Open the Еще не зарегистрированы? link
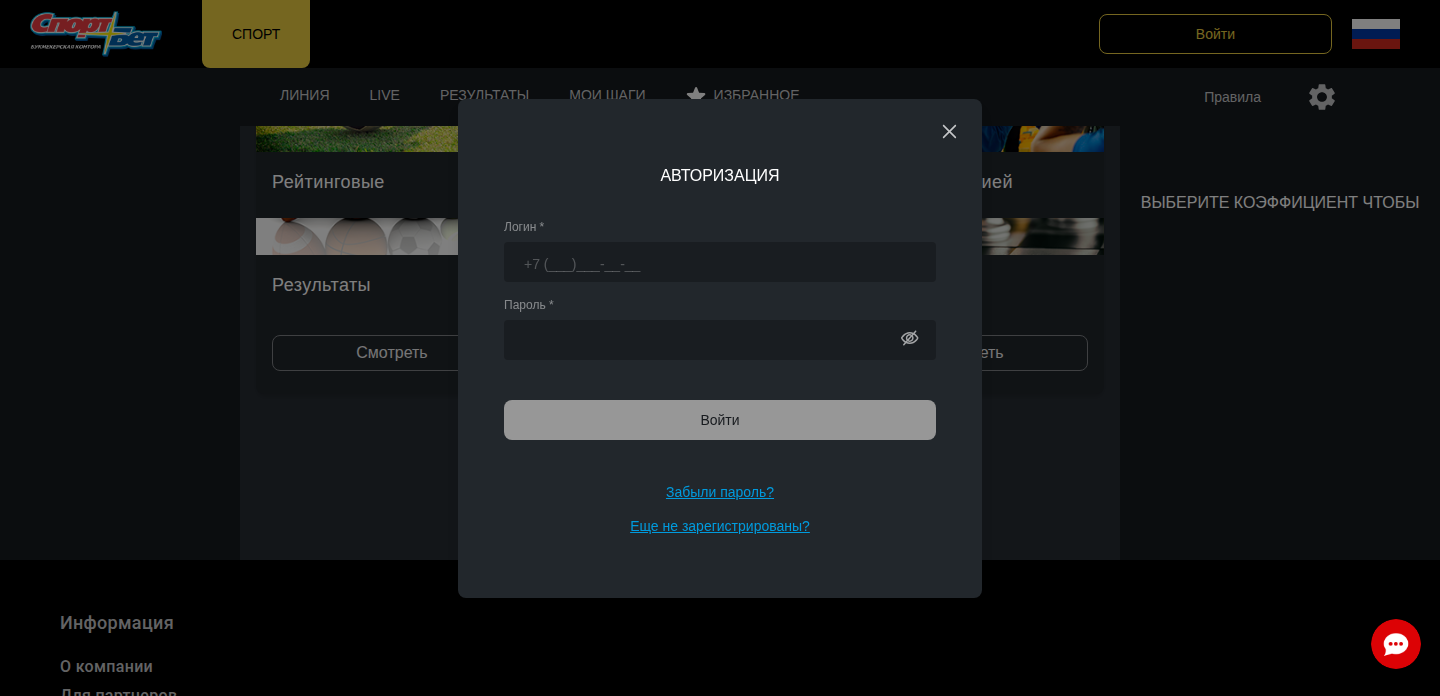 pos(719,526)
